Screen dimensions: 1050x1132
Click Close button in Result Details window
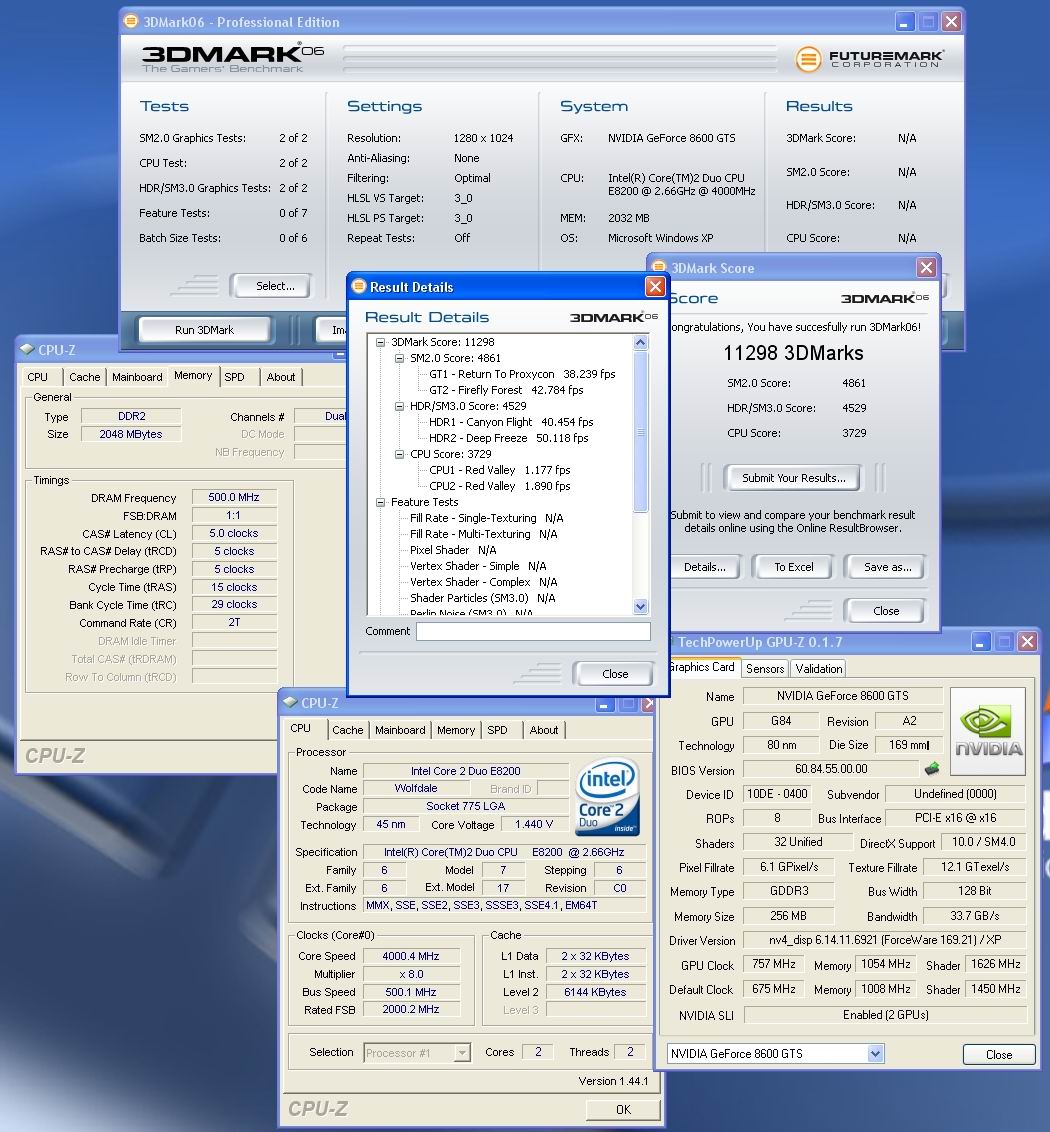tap(615, 674)
